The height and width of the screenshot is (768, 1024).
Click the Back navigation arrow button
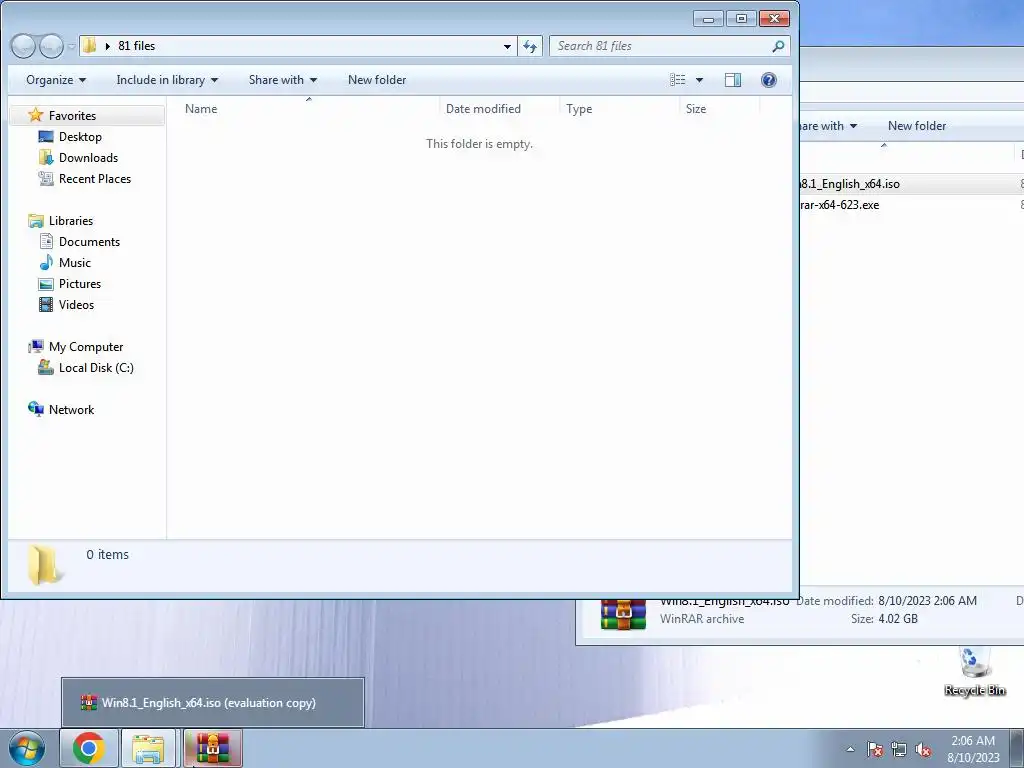tap(24, 46)
